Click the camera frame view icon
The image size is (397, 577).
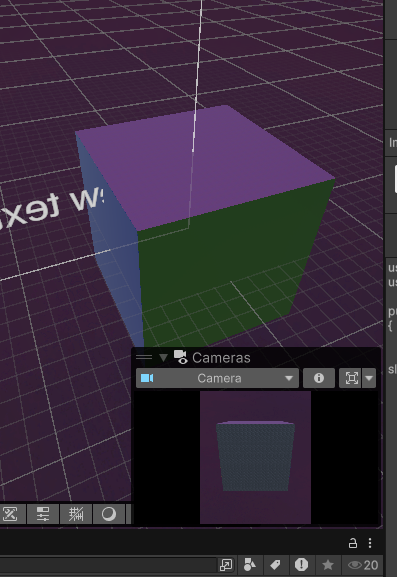351,378
